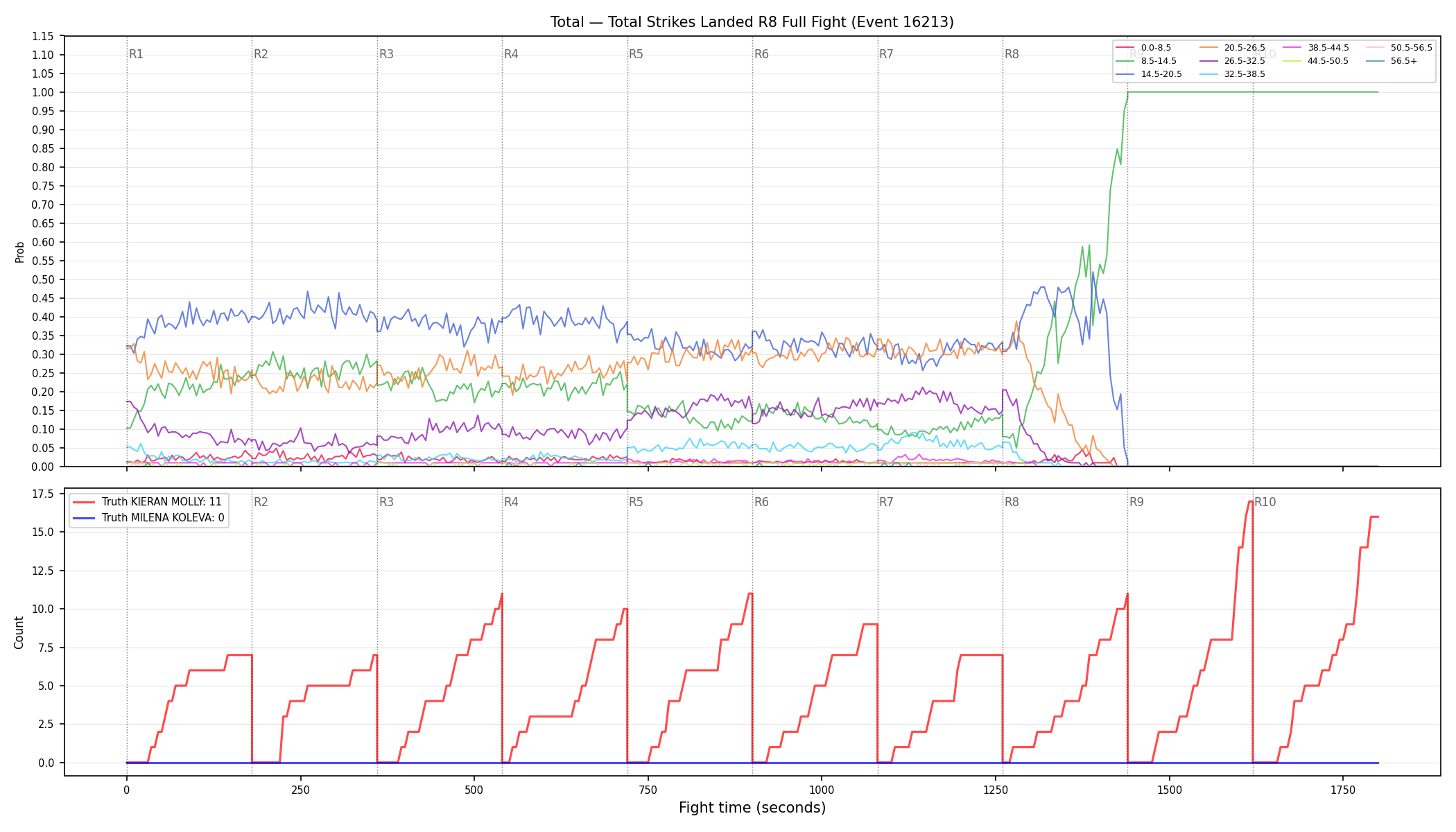This screenshot has height=832, width=1456.
Task: Click the 0.75 tick on the Prob axis
Action: 43,186
